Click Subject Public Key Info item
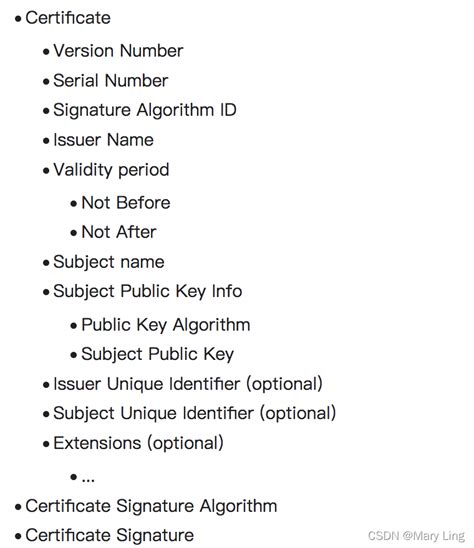This screenshot has width=474, height=548. click(x=148, y=292)
